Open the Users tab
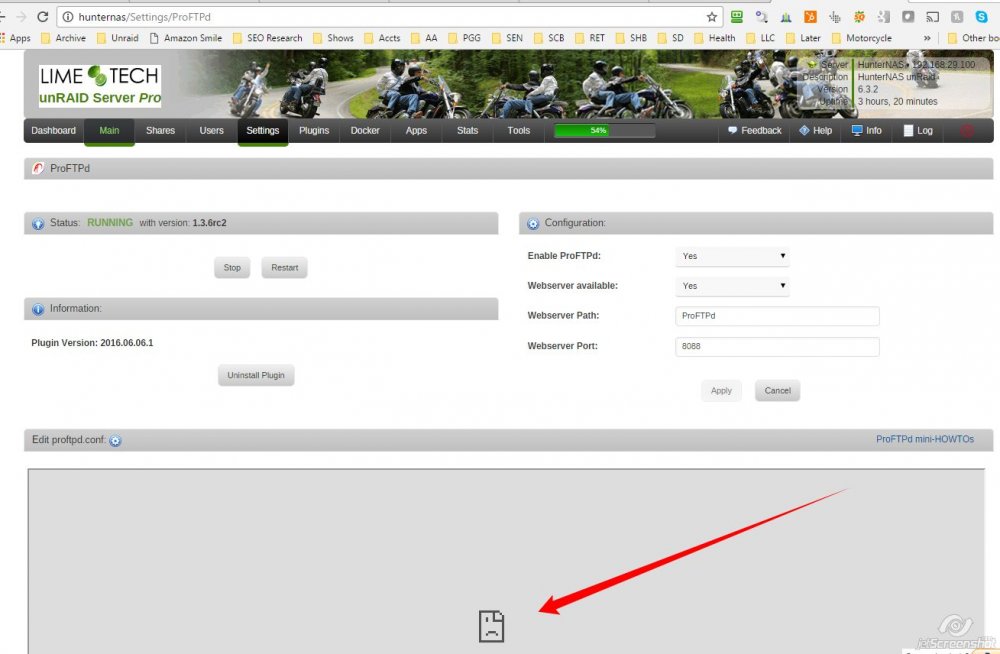This screenshot has height=654, width=1000. (211, 131)
